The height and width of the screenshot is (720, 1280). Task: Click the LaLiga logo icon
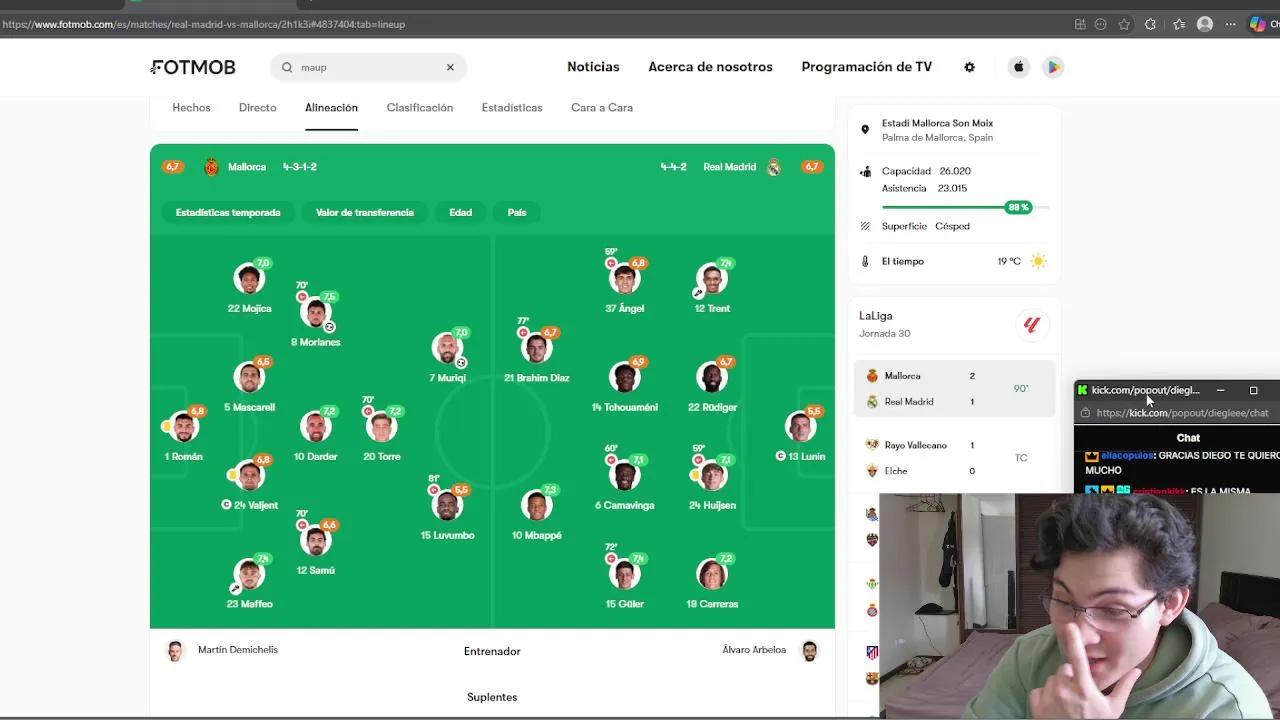1031,325
